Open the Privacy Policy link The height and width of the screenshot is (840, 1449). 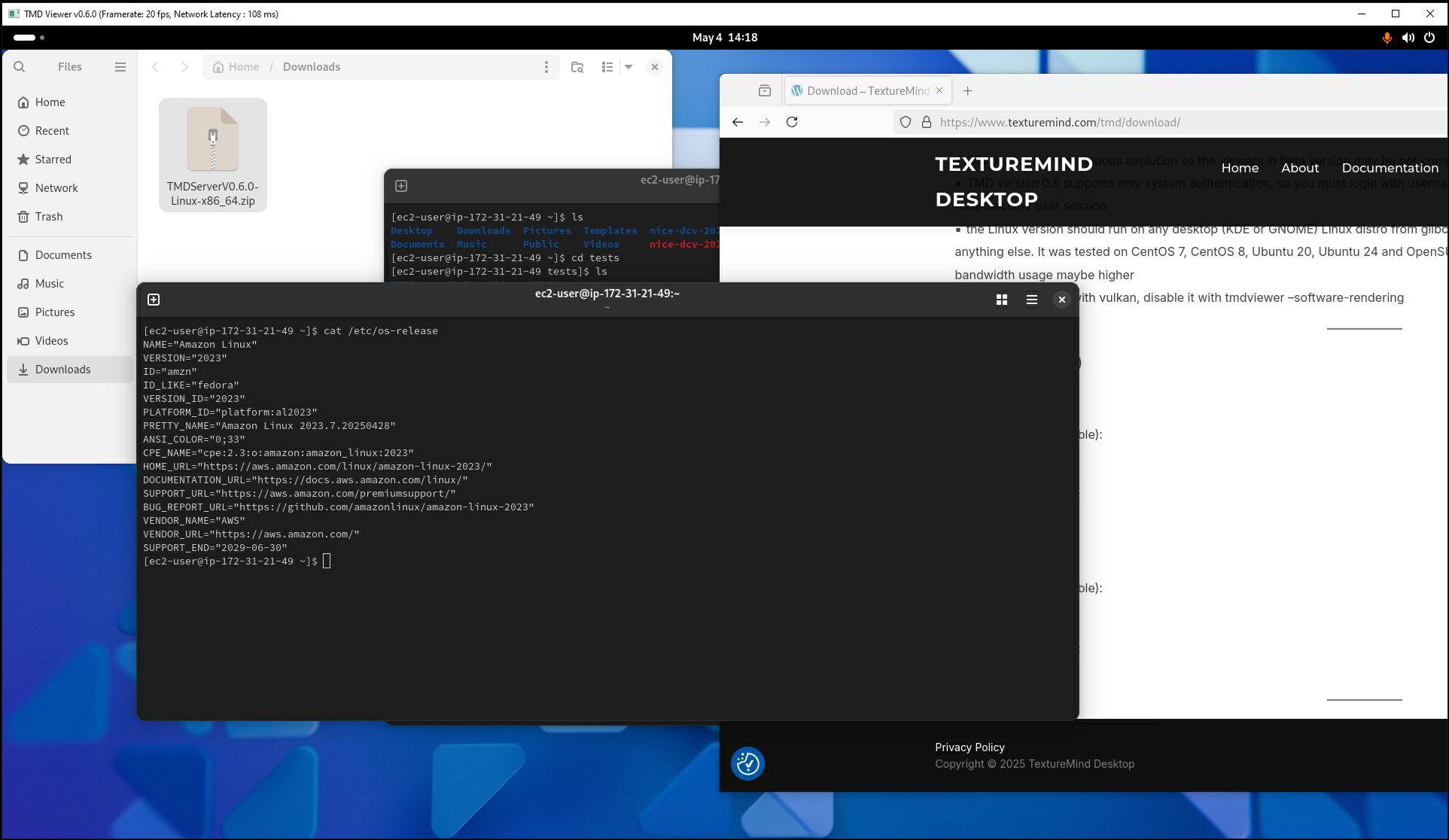tap(970, 747)
